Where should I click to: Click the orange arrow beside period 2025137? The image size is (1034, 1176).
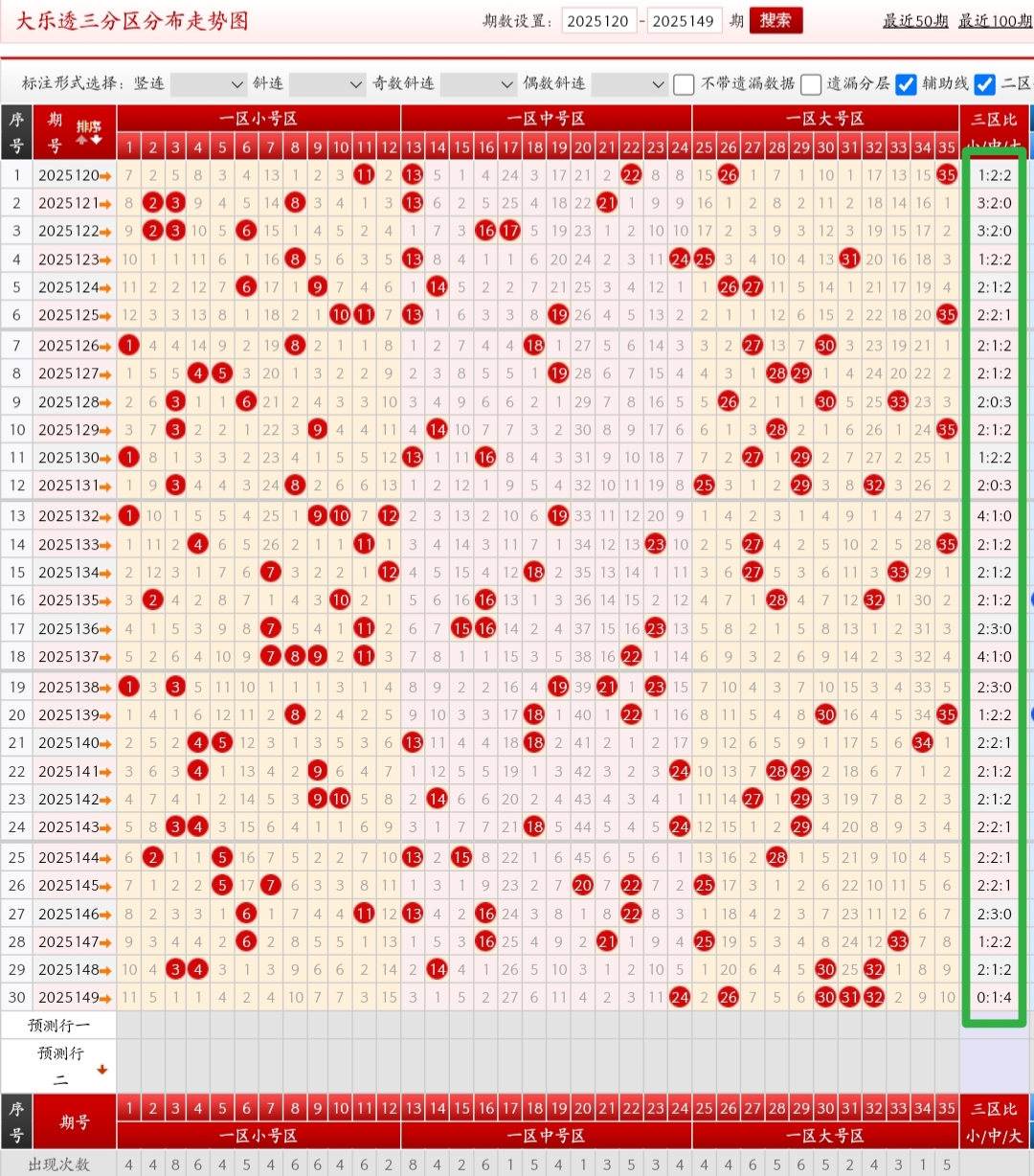tap(106, 657)
